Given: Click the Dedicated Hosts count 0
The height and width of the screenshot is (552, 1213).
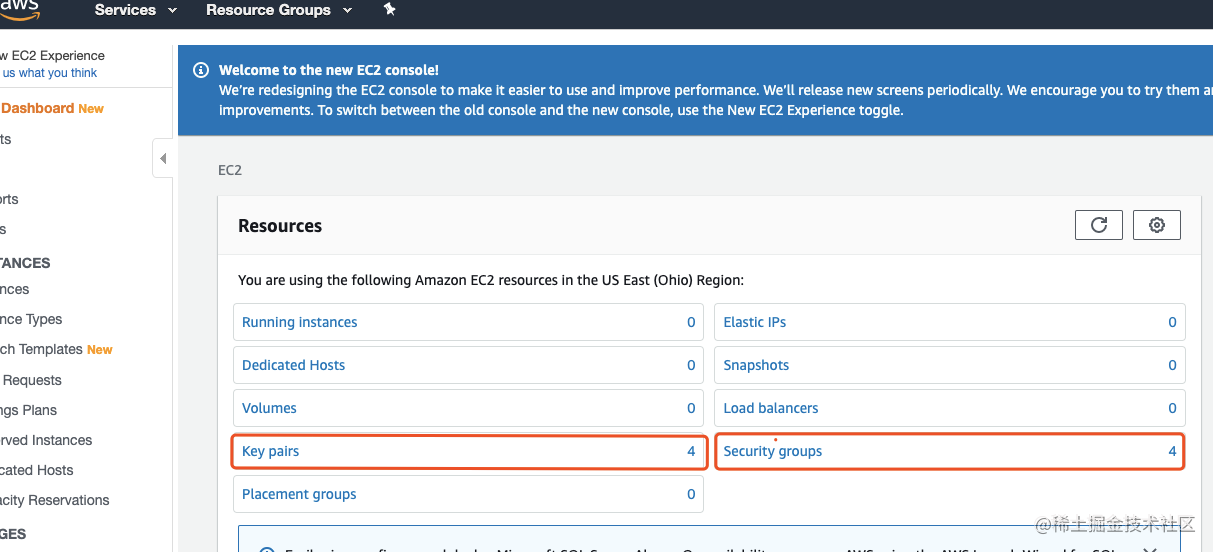Looking at the screenshot, I should click(x=691, y=365).
